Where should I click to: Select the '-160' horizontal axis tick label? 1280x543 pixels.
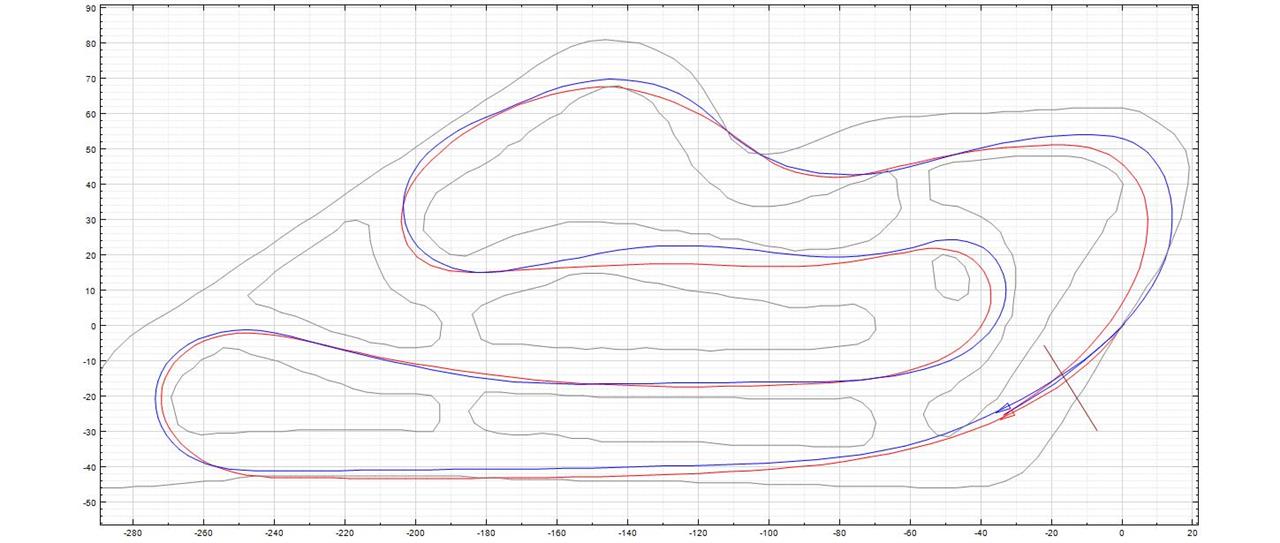pos(556,534)
